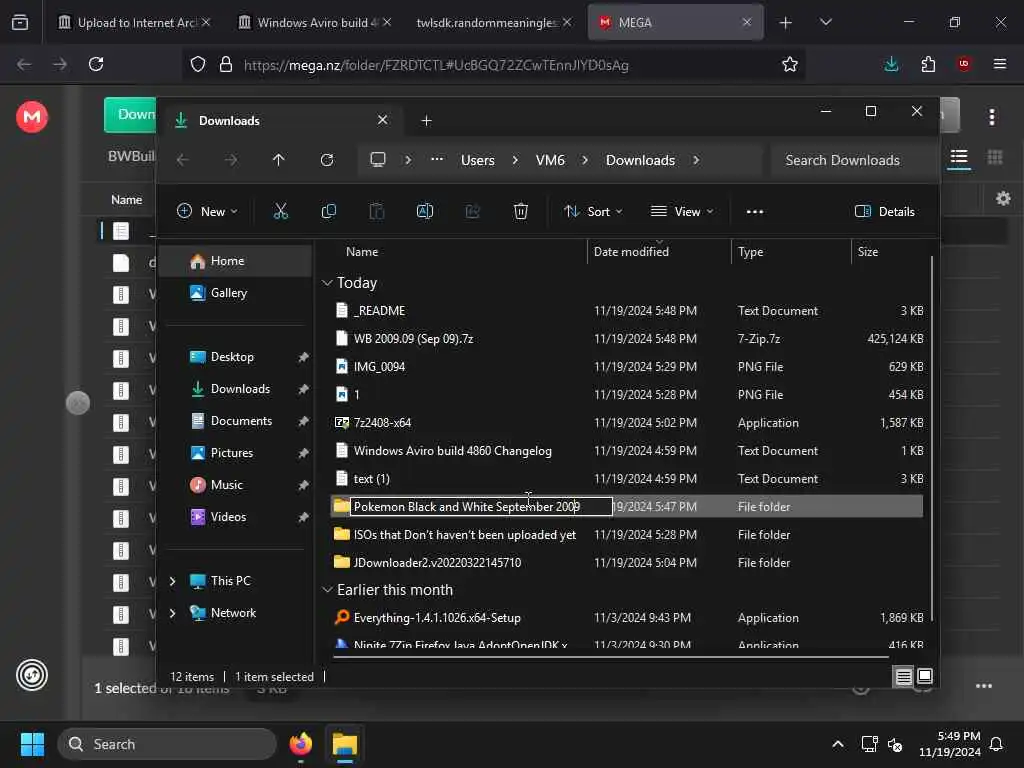This screenshot has height=768, width=1024.
Task: Open the View dropdown menu
Action: pyautogui.click(x=682, y=212)
